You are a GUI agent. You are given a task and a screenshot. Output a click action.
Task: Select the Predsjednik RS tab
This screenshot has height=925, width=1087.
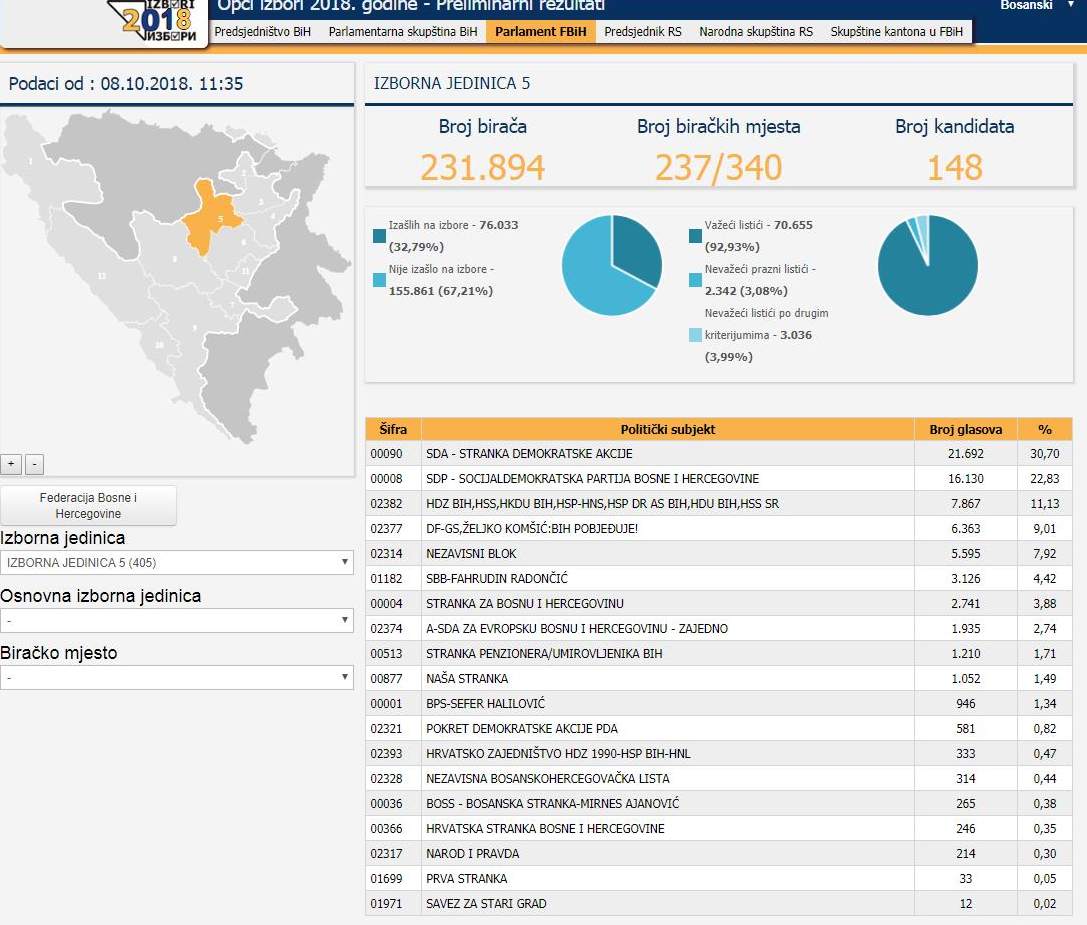point(643,32)
